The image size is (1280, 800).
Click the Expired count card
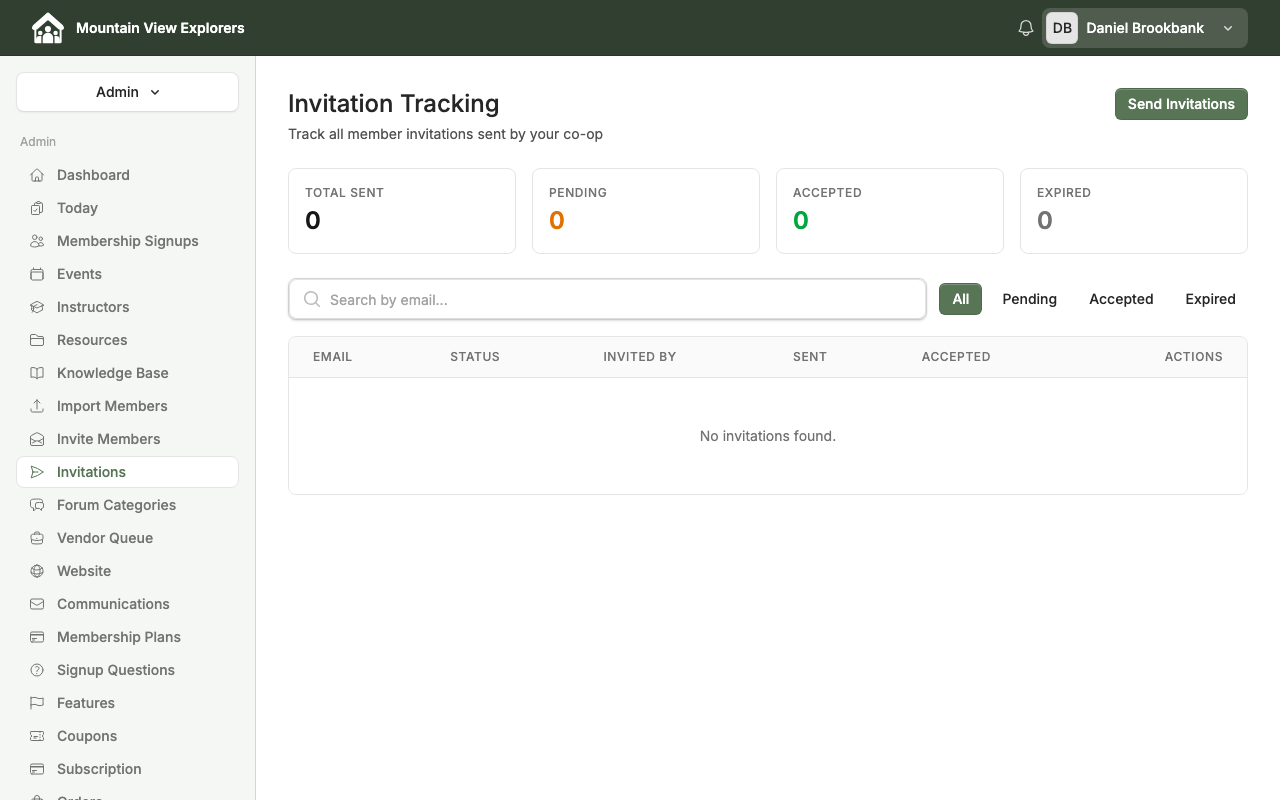pos(1134,211)
